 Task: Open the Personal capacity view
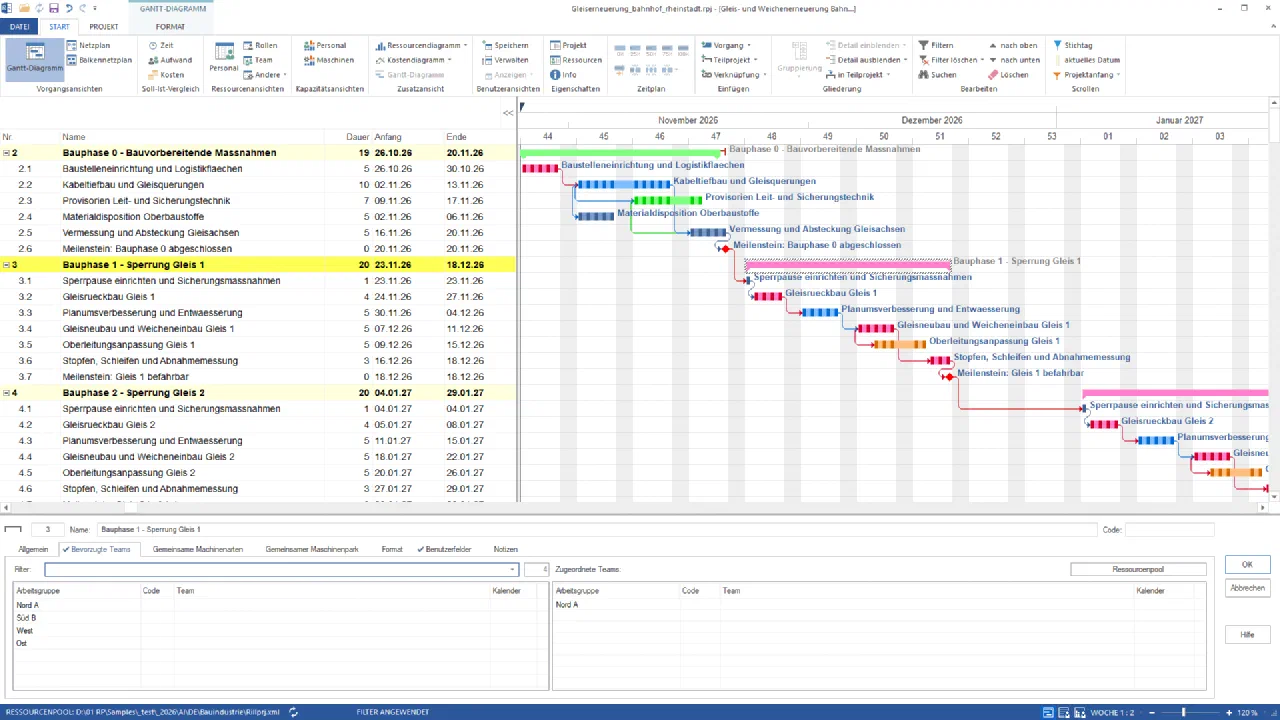[x=324, y=45]
